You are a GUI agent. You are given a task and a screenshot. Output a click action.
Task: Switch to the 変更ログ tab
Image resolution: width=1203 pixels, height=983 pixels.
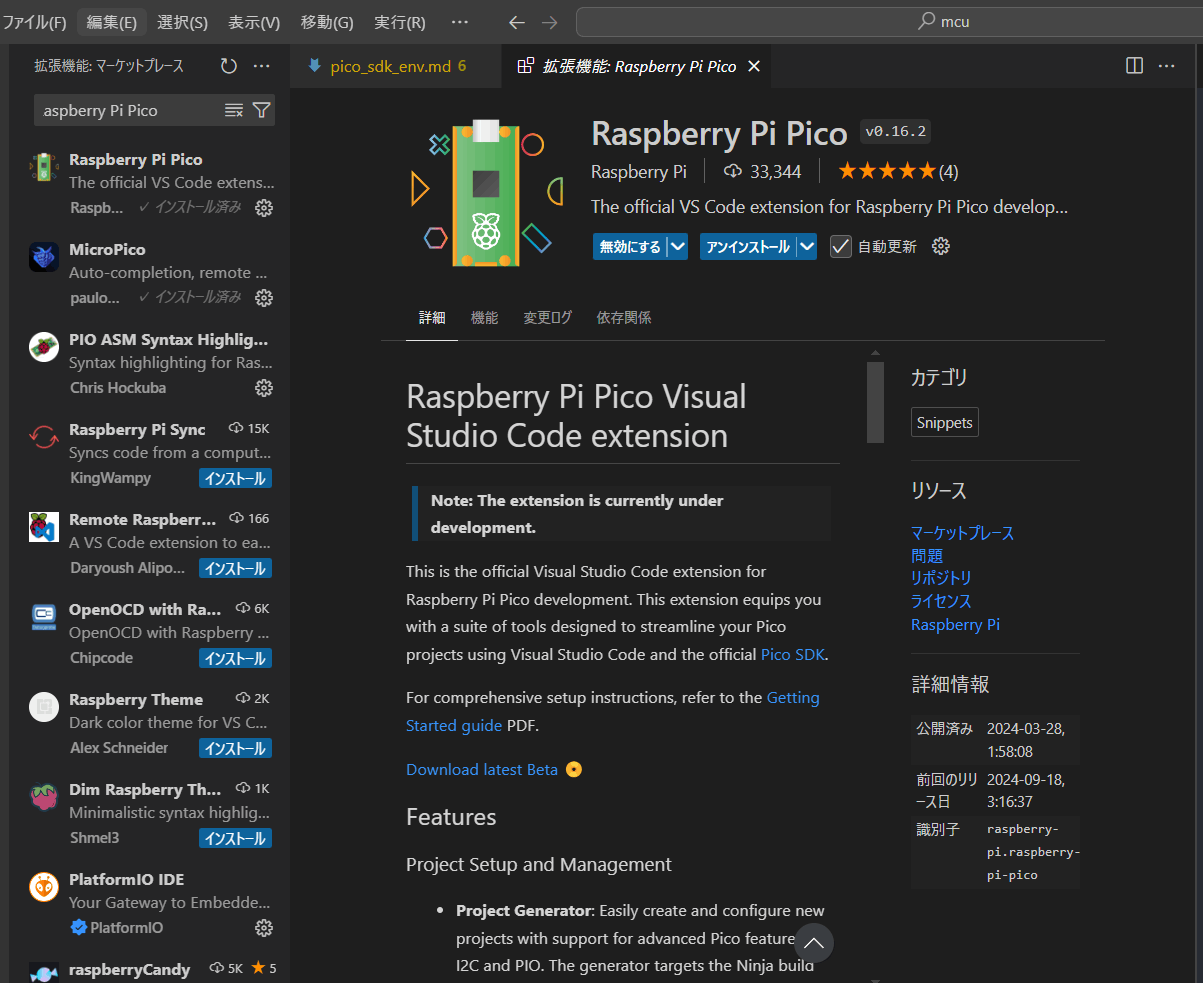547,318
